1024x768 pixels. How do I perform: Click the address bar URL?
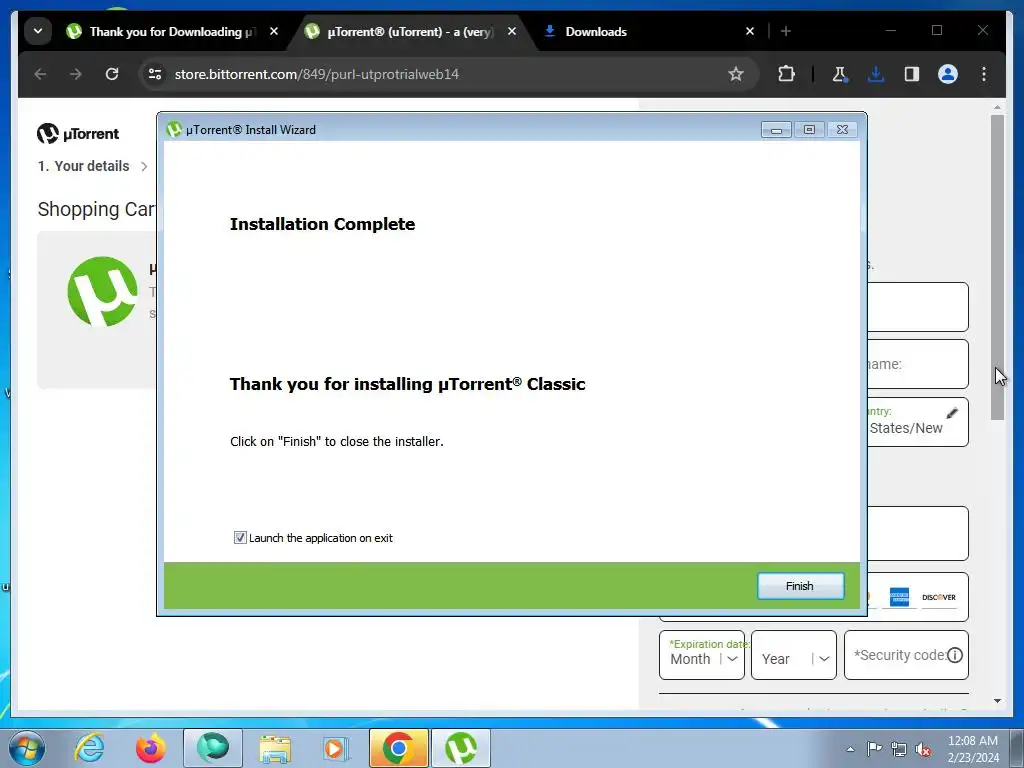click(x=317, y=74)
